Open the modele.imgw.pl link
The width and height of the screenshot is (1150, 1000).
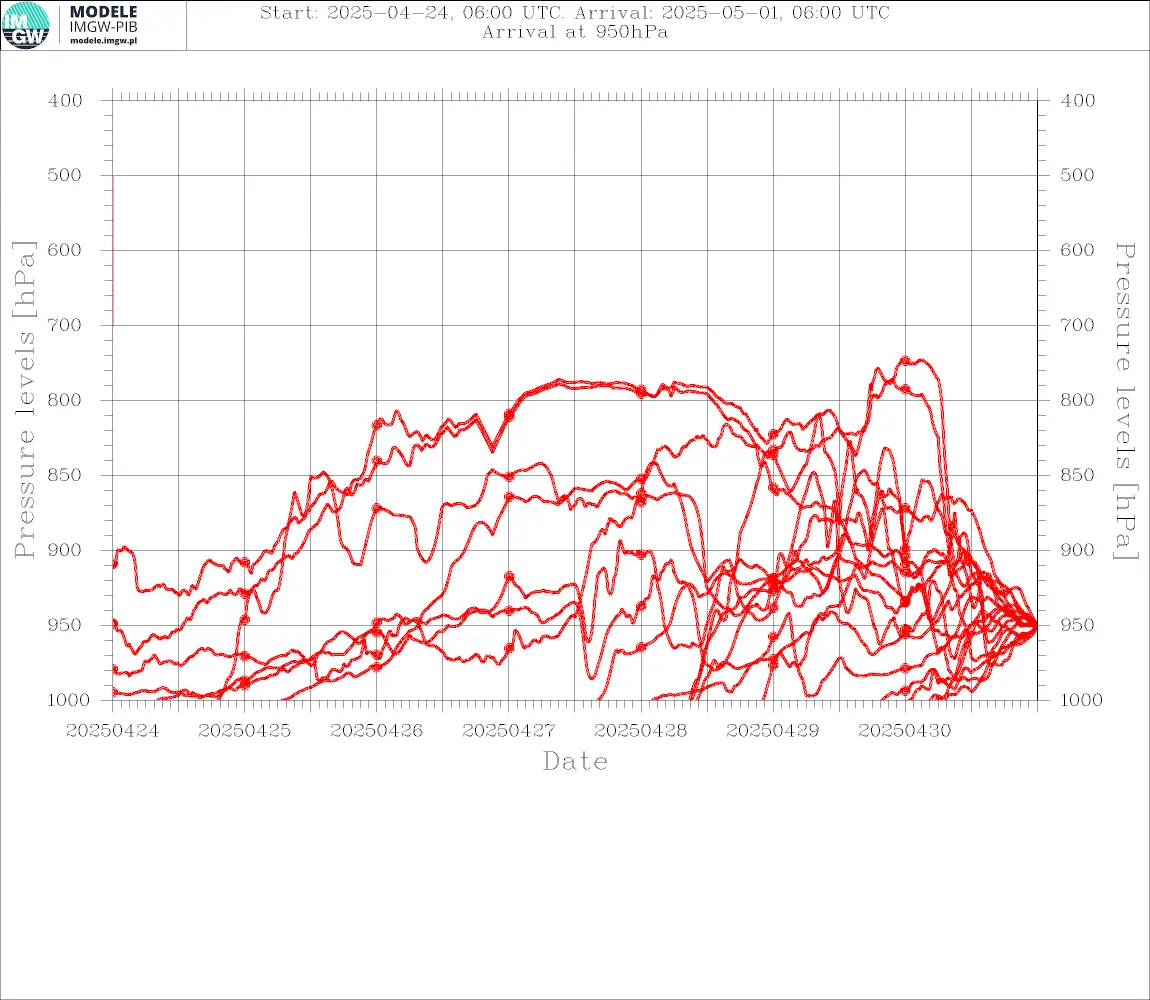pyautogui.click(x=103, y=41)
